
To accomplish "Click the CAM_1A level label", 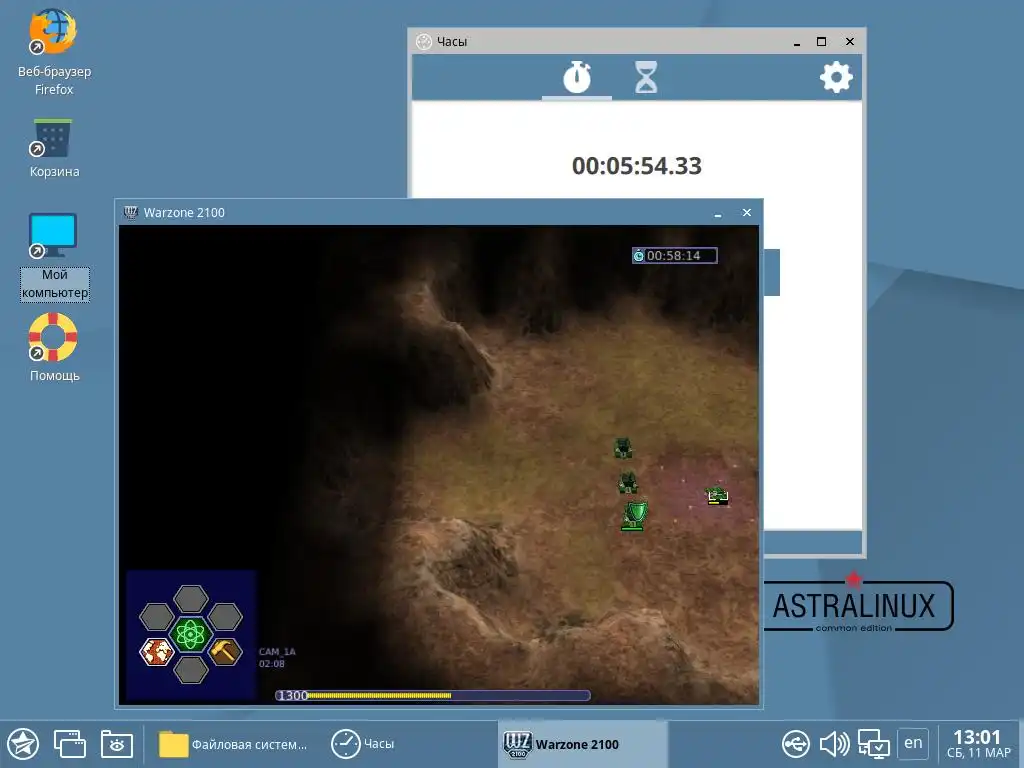I will [x=277, y=651].
